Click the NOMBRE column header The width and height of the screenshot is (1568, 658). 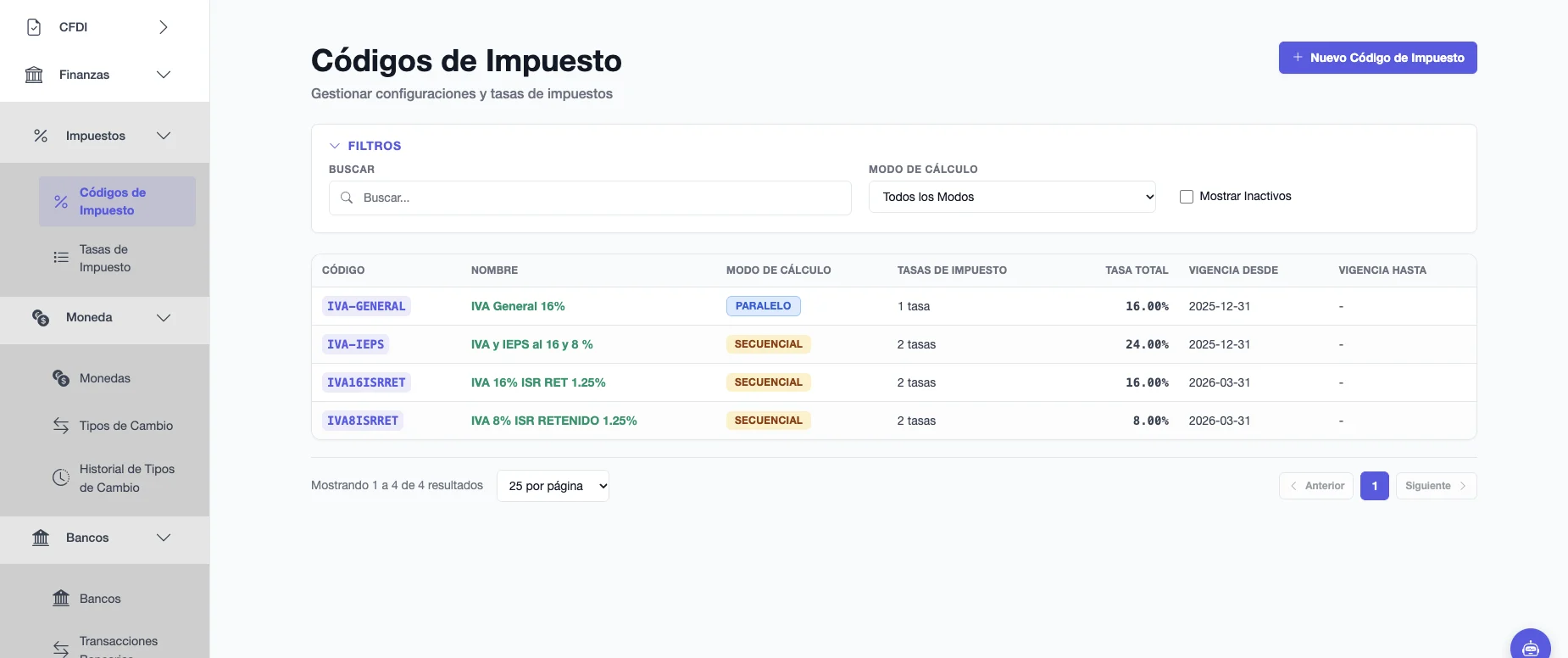pyautogui.click(x=494, y=270)
